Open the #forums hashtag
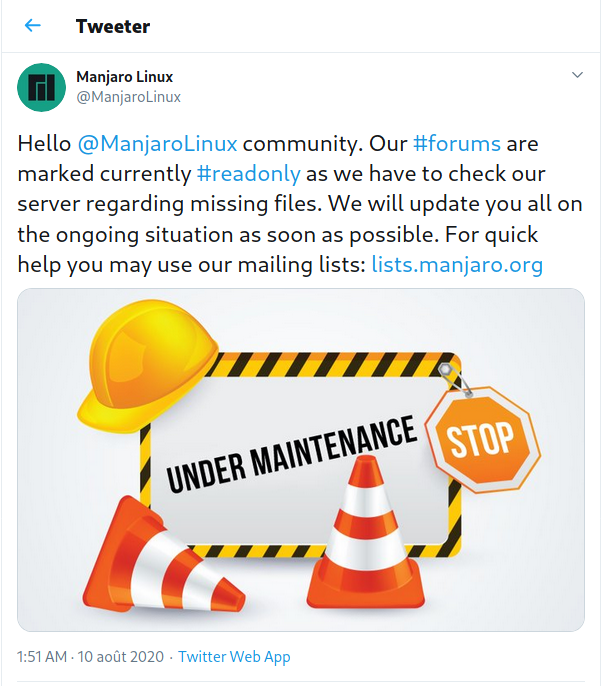Screen dimensions: 607x686 pyautogui.click(x=457, y=144)
